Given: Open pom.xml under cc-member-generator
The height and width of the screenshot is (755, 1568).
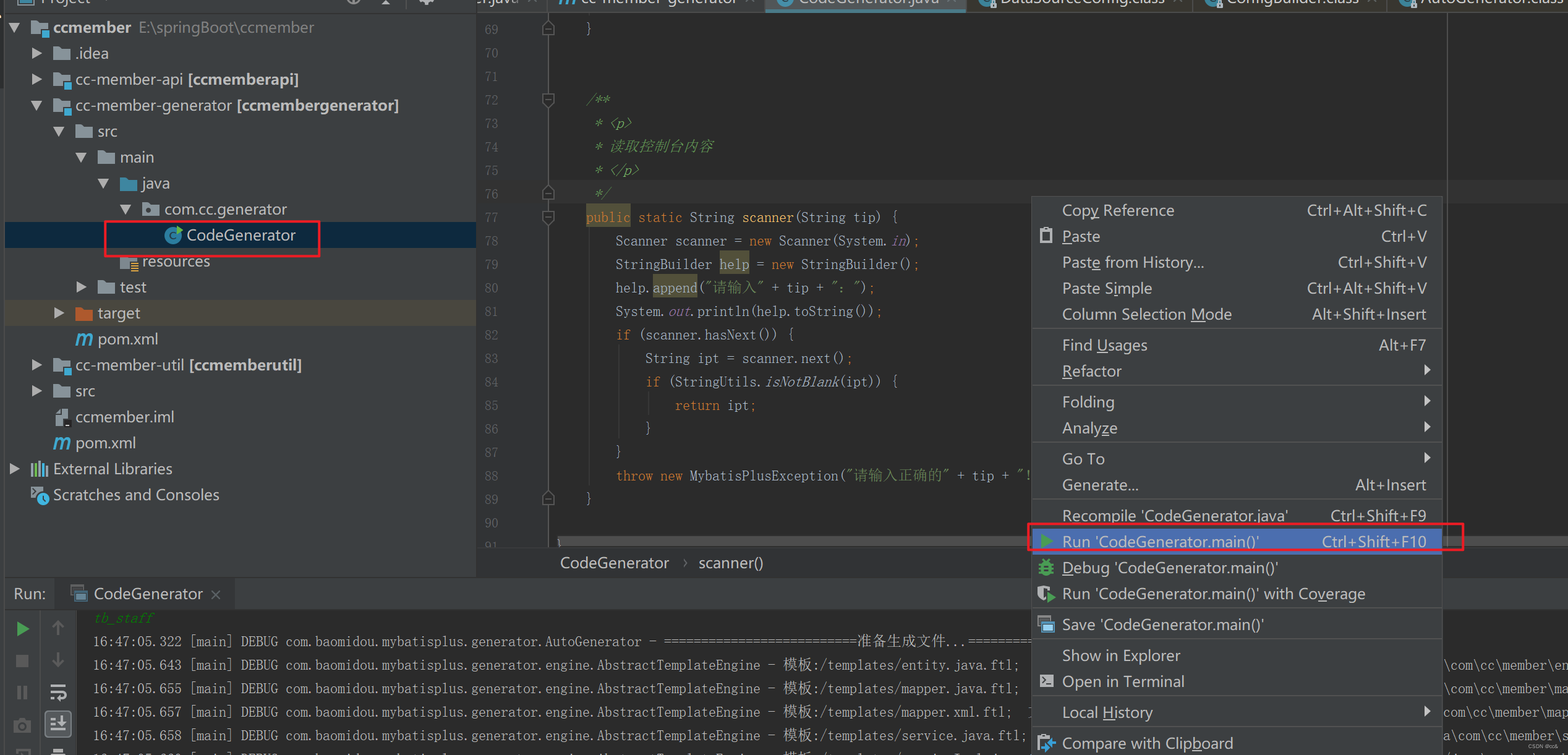Looking at the screenshot, I should coord(127,339).
